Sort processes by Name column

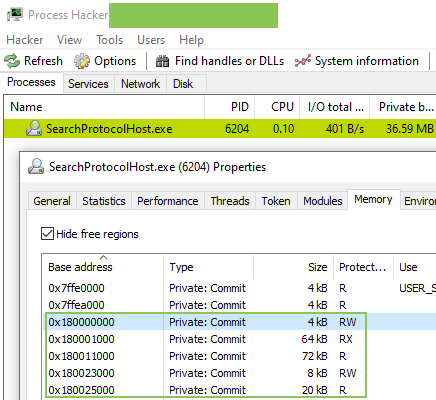(x=104, y=107)
